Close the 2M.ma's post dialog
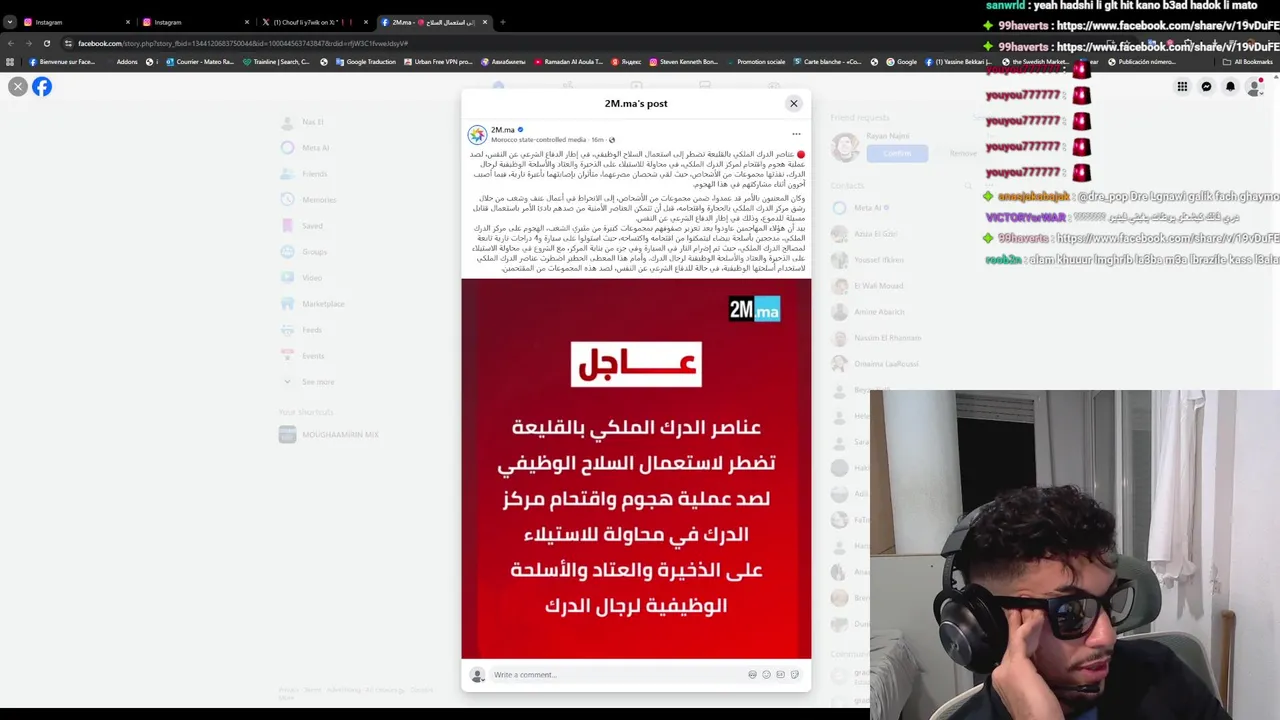This screenshot has width=1280, height=720. [794, 103]
